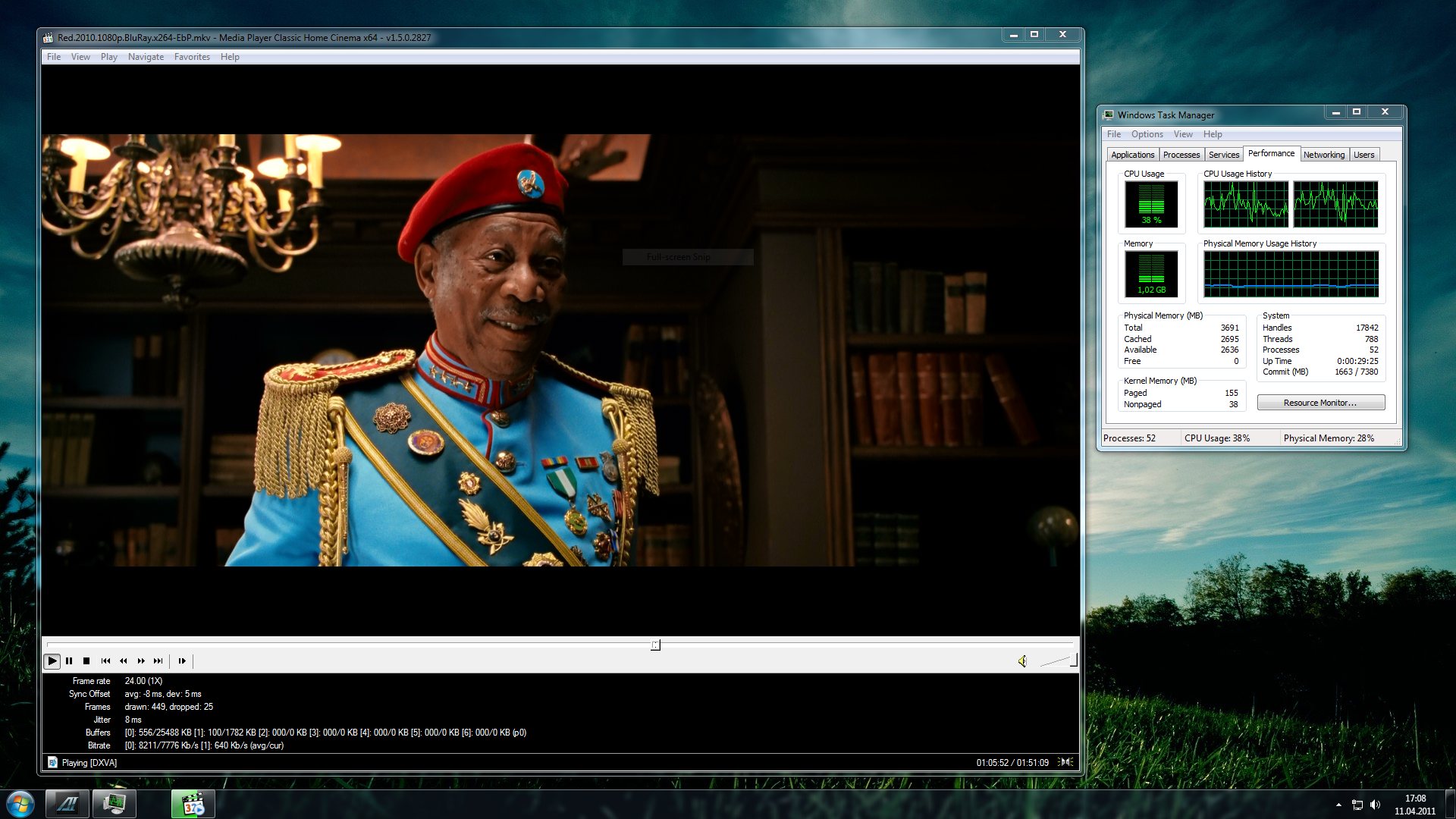Pause the video playback
Screen dimensions: 1456x819
[69, 661]
